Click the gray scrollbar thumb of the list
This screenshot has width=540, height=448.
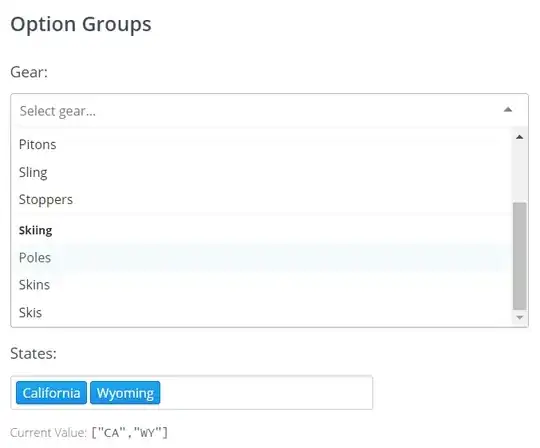pos(520,256)
